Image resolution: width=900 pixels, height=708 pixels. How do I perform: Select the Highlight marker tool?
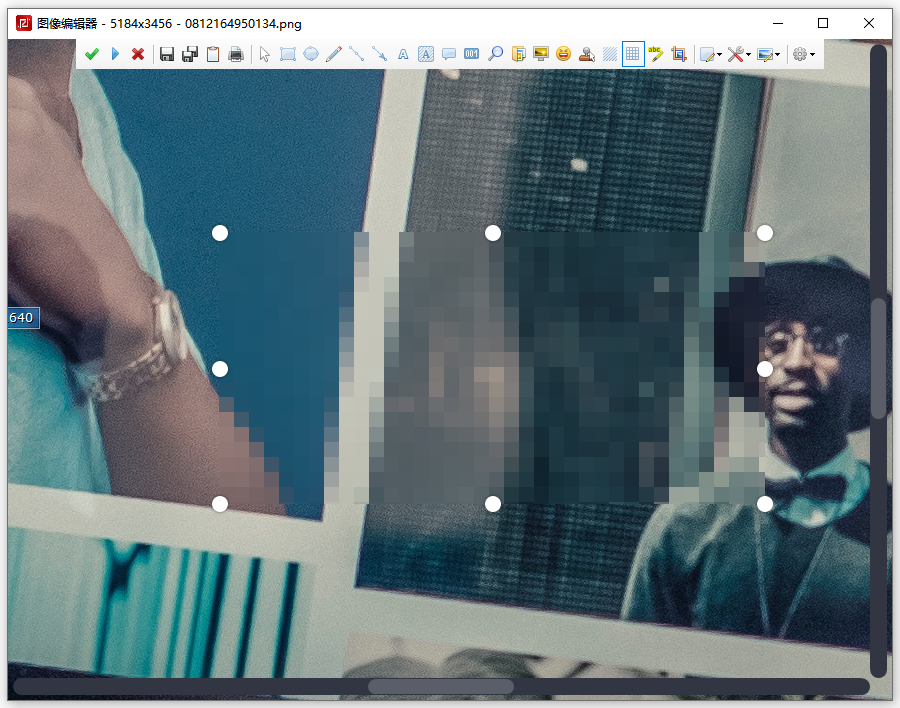pos(655,55)
